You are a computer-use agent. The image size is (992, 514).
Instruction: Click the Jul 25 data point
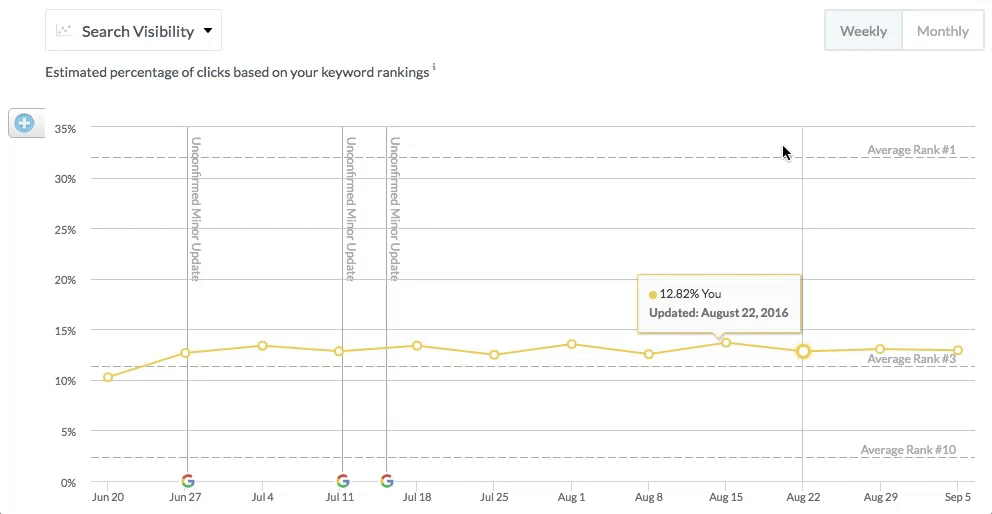pos(494,354)
